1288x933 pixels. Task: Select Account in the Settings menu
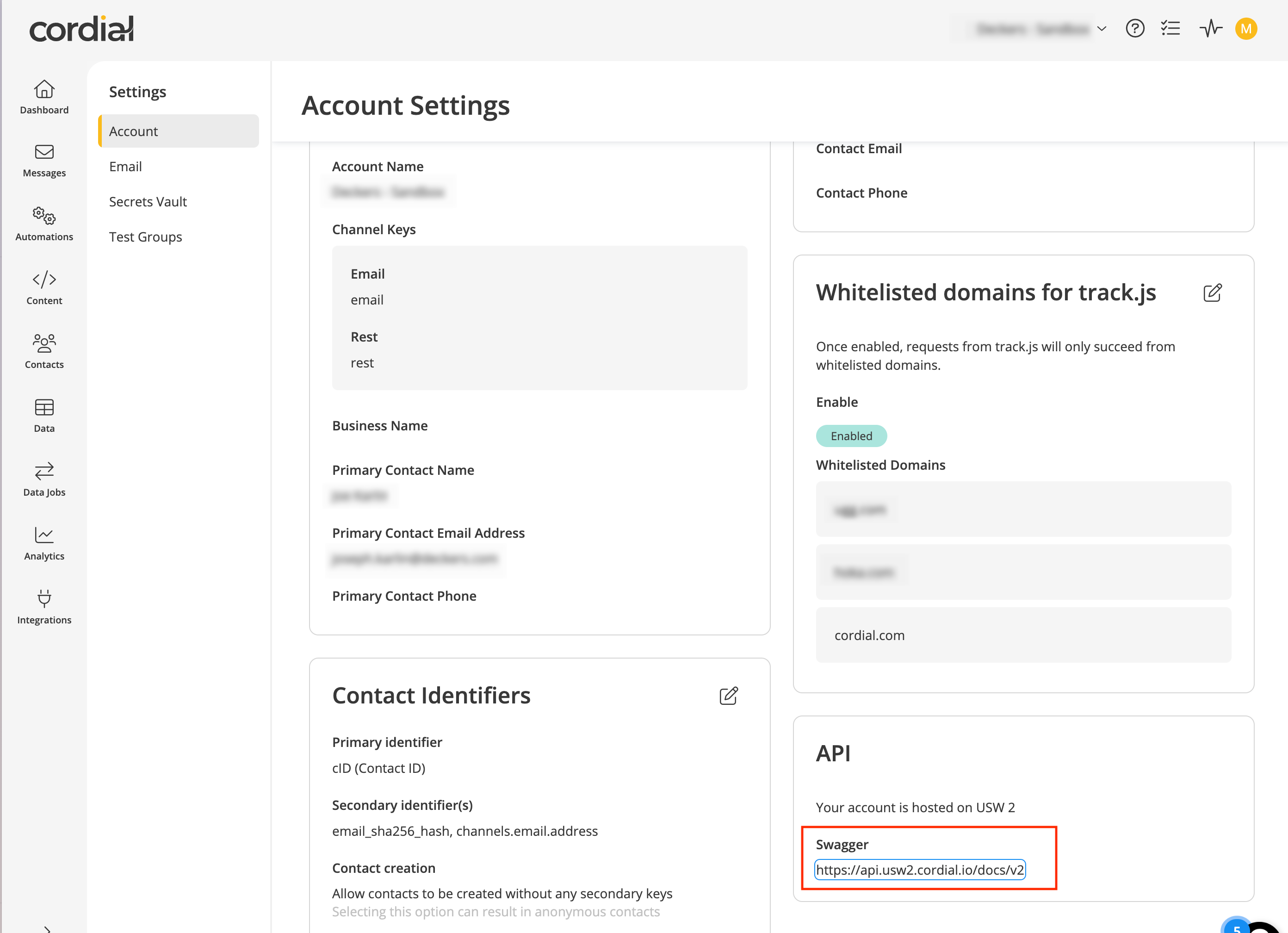[178, 131]
